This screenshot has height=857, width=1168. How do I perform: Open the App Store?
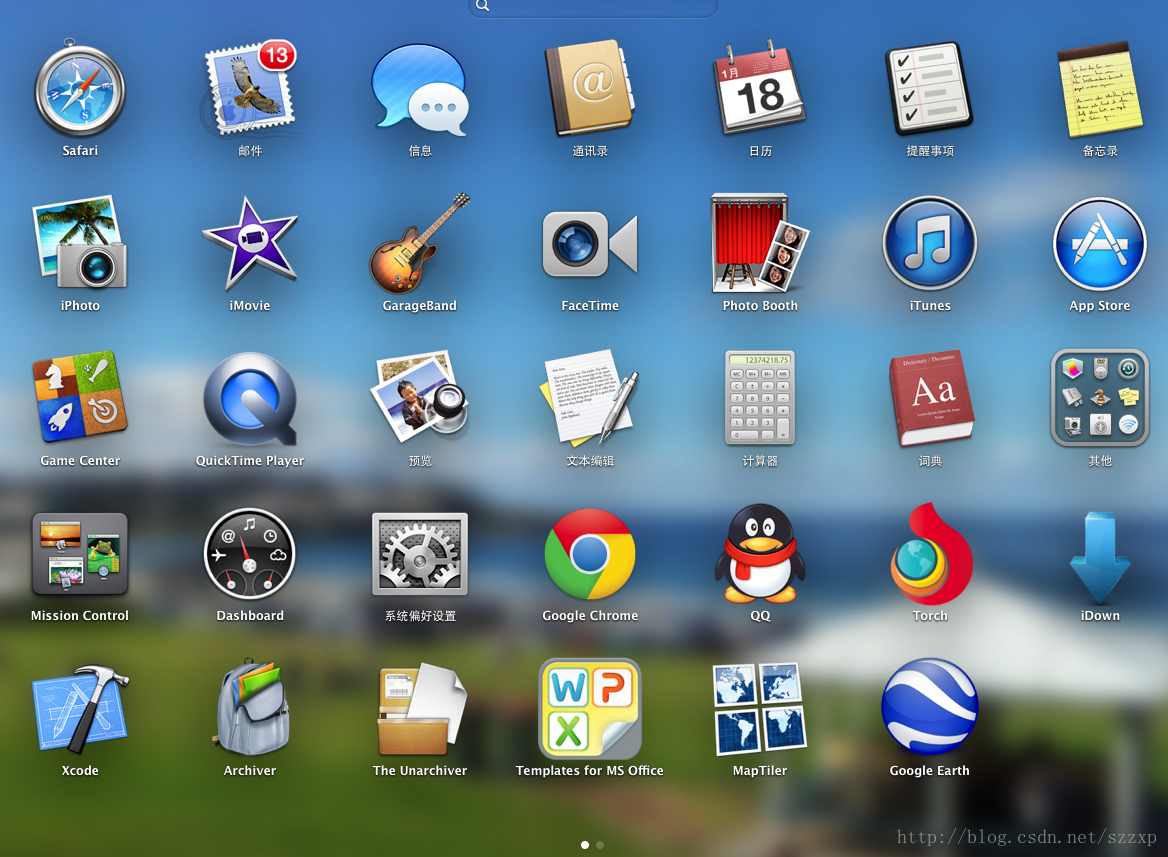1099,243
